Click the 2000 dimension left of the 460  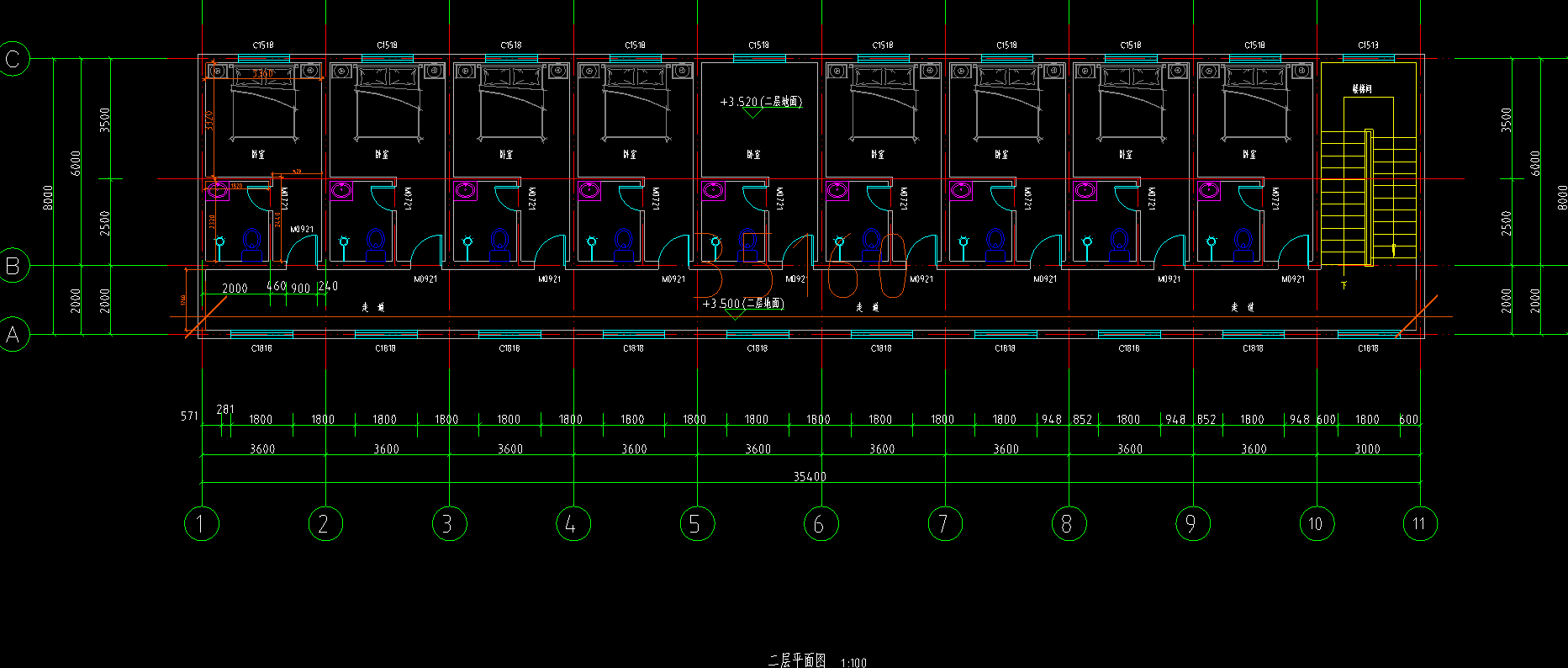(235, 288)
